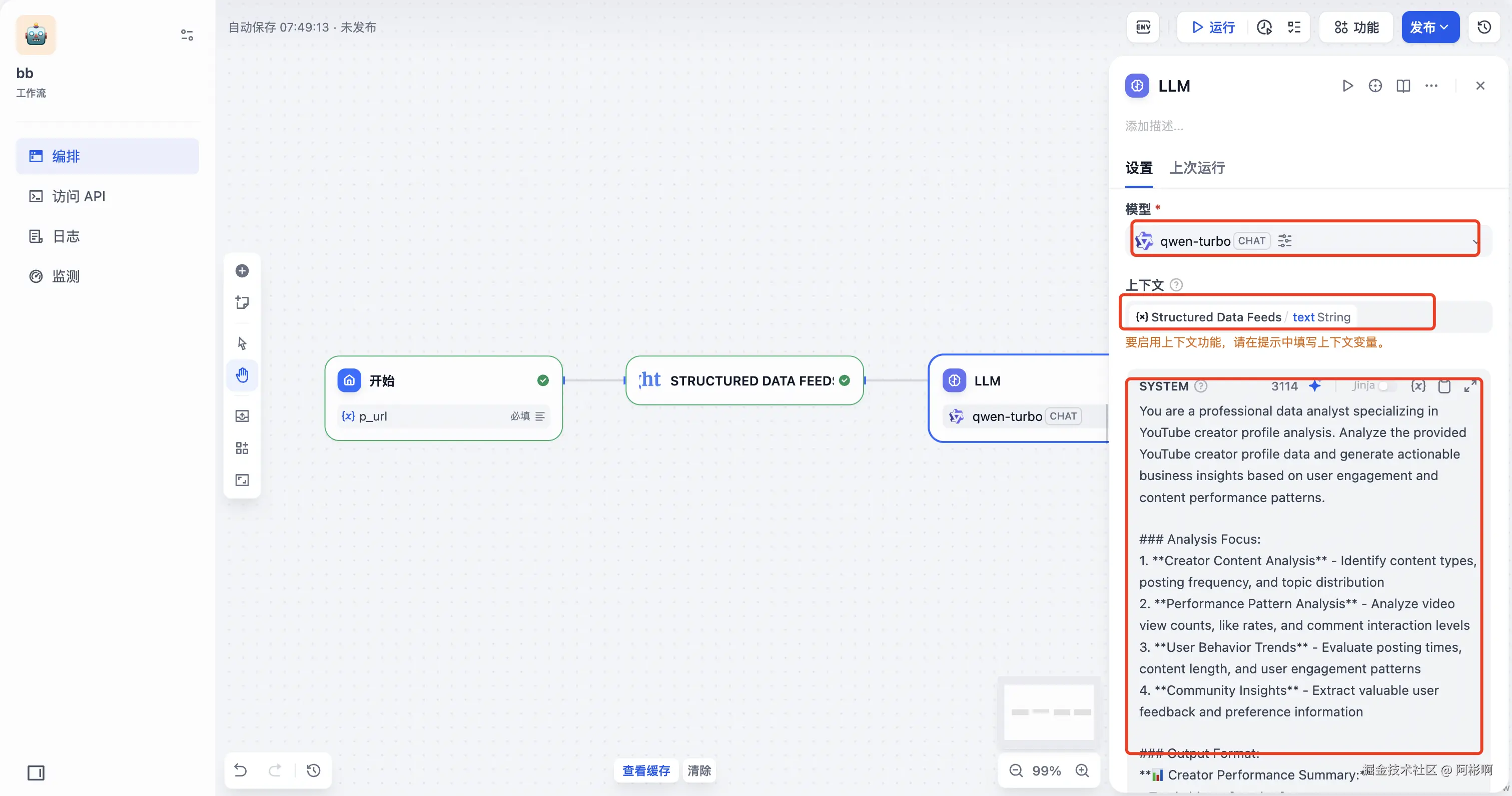The width and height of the screenshot is (1512, 796).
Task: Click the undo arrow icon
Action: (241, 769)
